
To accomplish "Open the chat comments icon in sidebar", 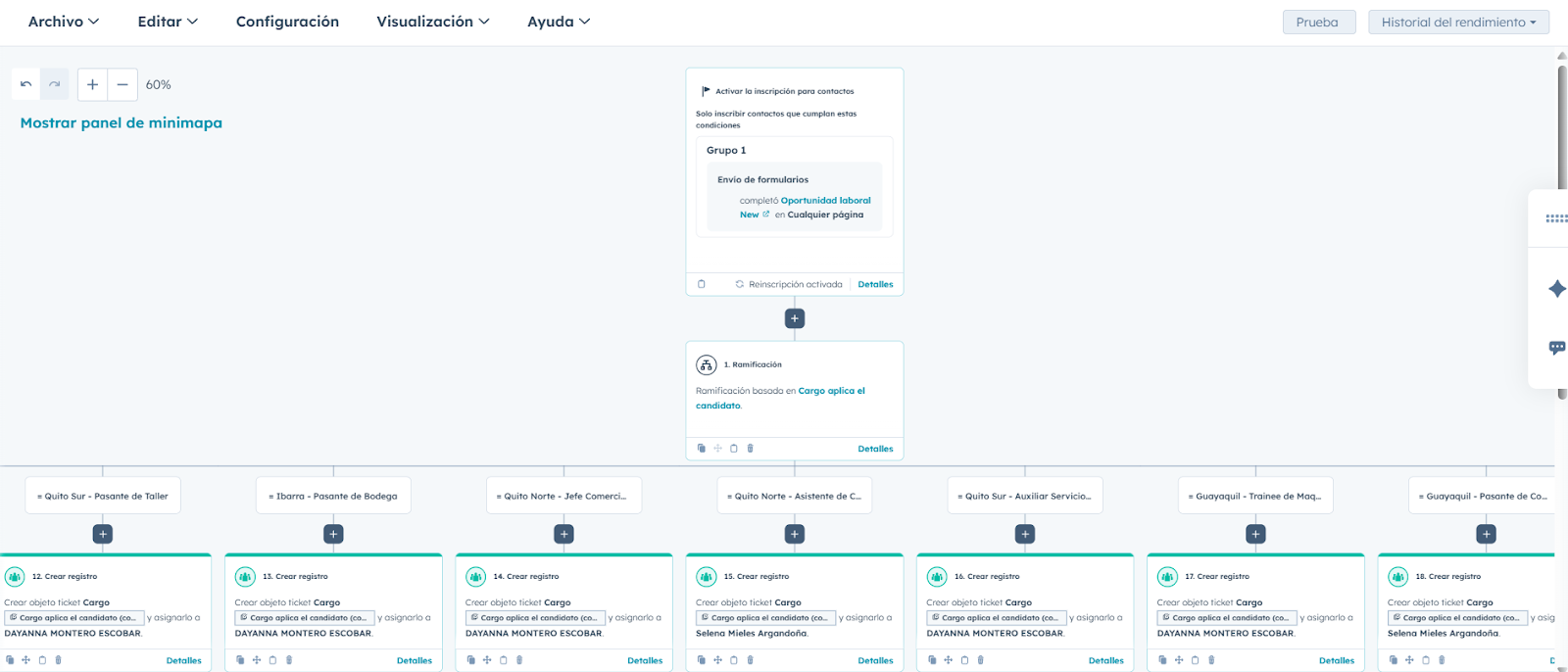I will coord(1556,348).
